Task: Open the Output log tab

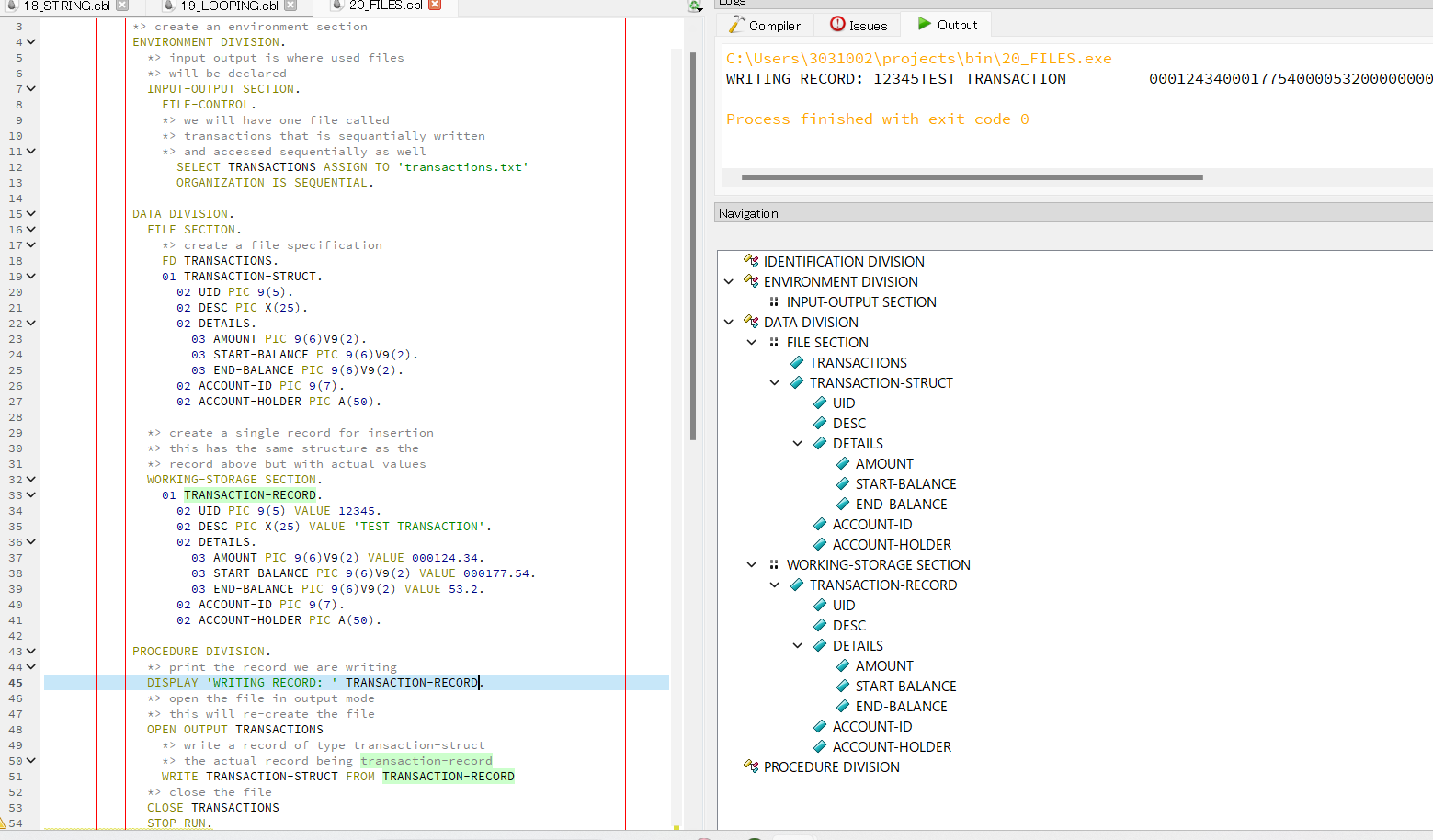Action: (947, 25)
